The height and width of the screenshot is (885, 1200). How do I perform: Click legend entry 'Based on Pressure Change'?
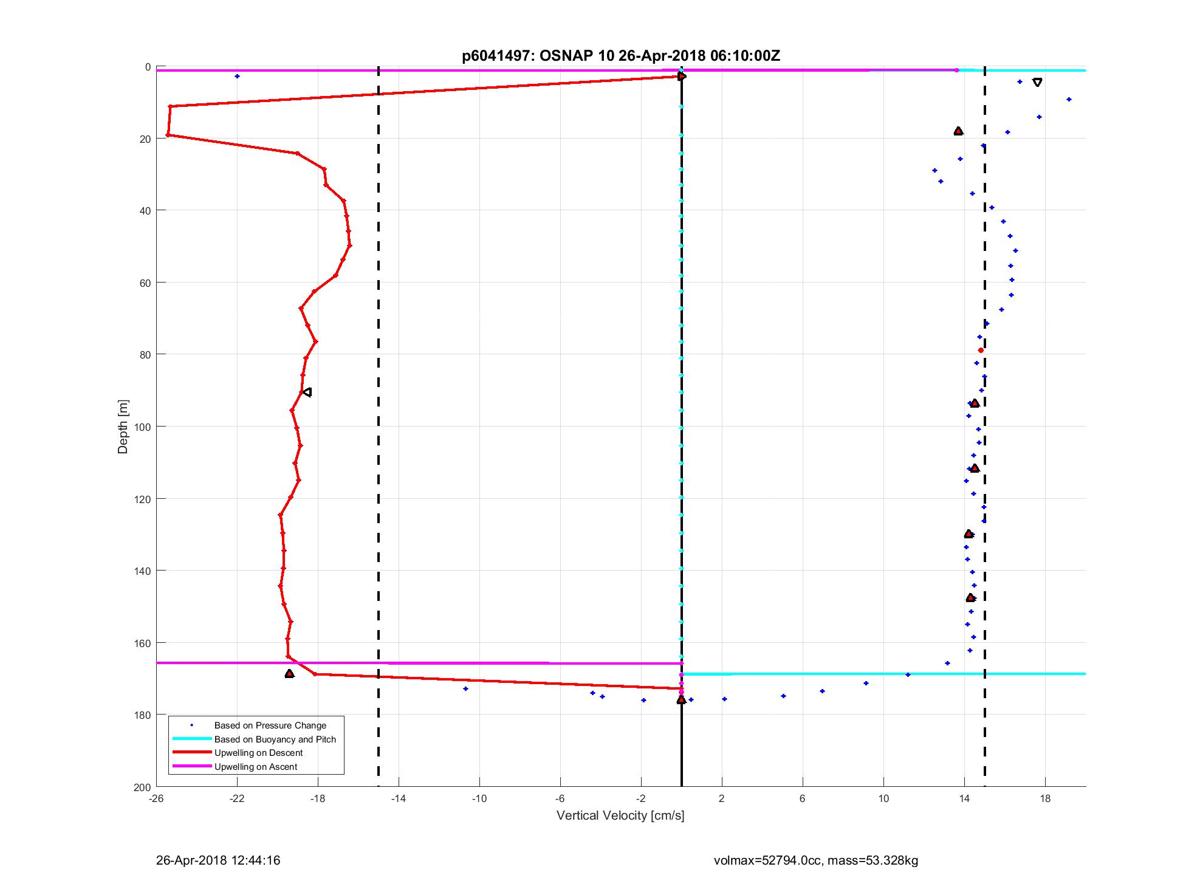click(x=271, y=725)
